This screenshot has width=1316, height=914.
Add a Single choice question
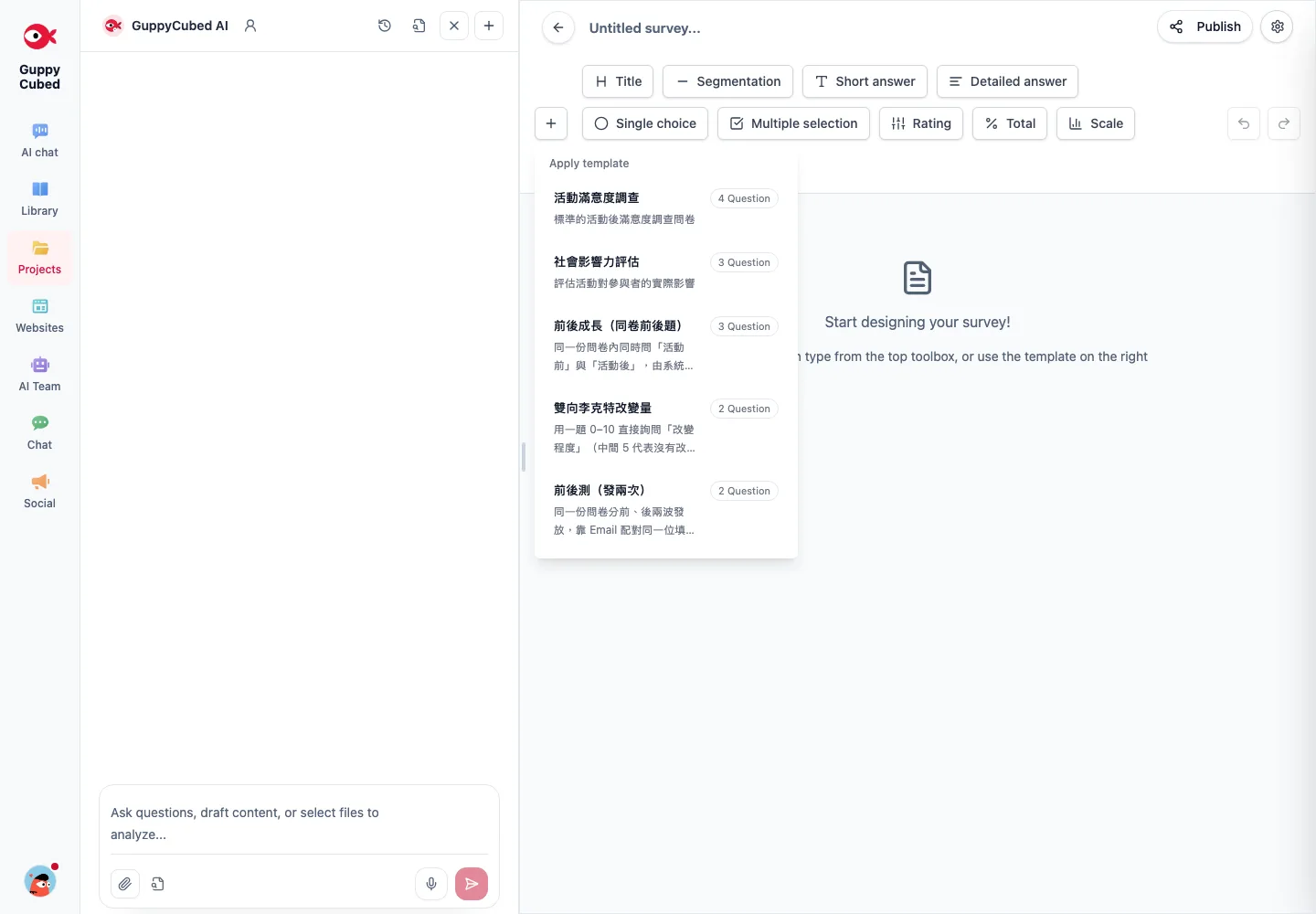tap(645, 123)
